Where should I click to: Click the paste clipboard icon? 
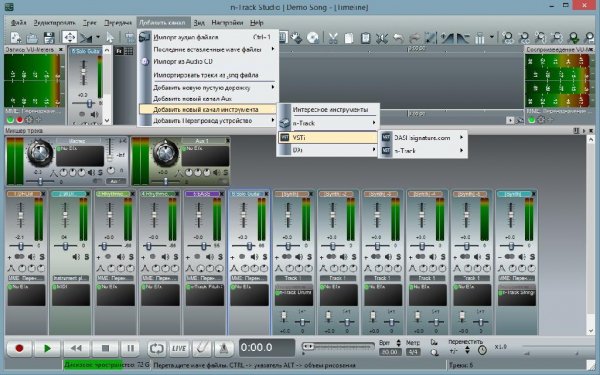tap(365, 38)
